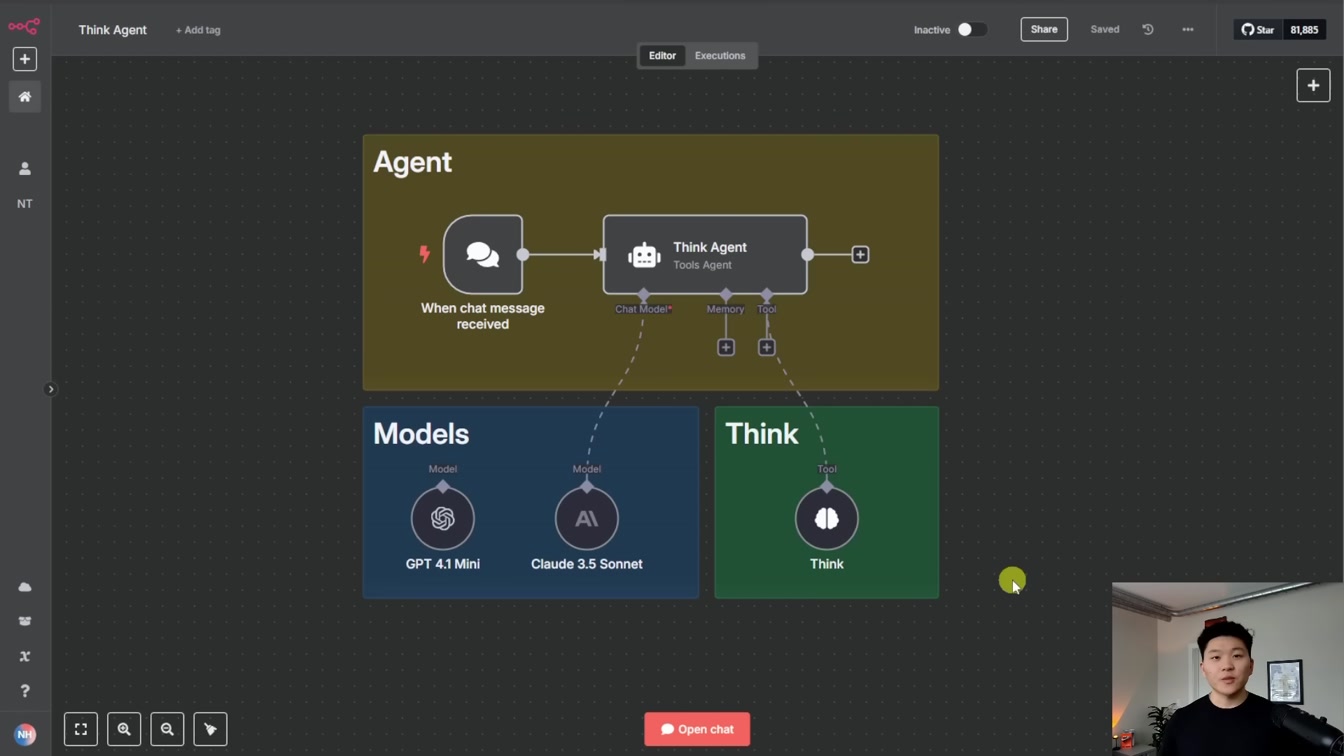Add a node after Think Agent output

[x=860, y=255]
